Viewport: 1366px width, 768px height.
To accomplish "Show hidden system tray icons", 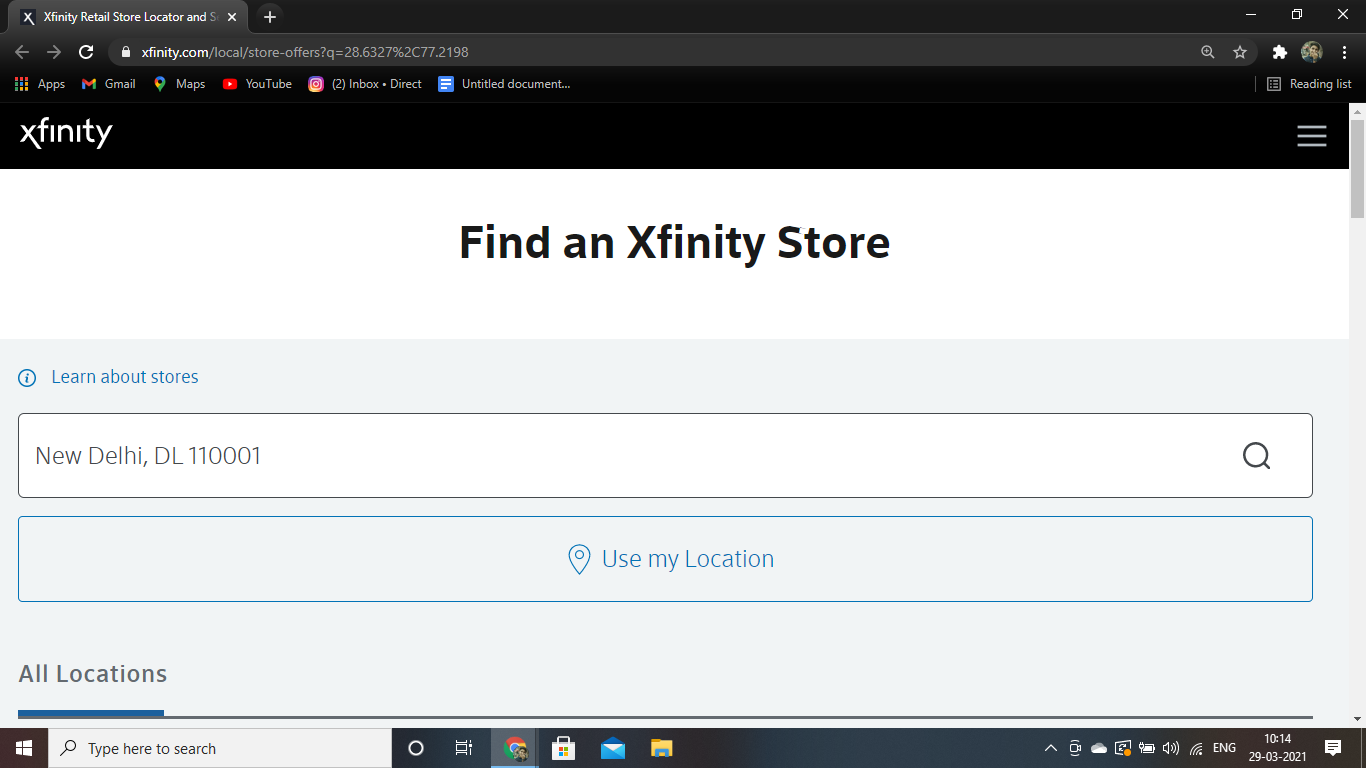I will (x=1050, y=748).
